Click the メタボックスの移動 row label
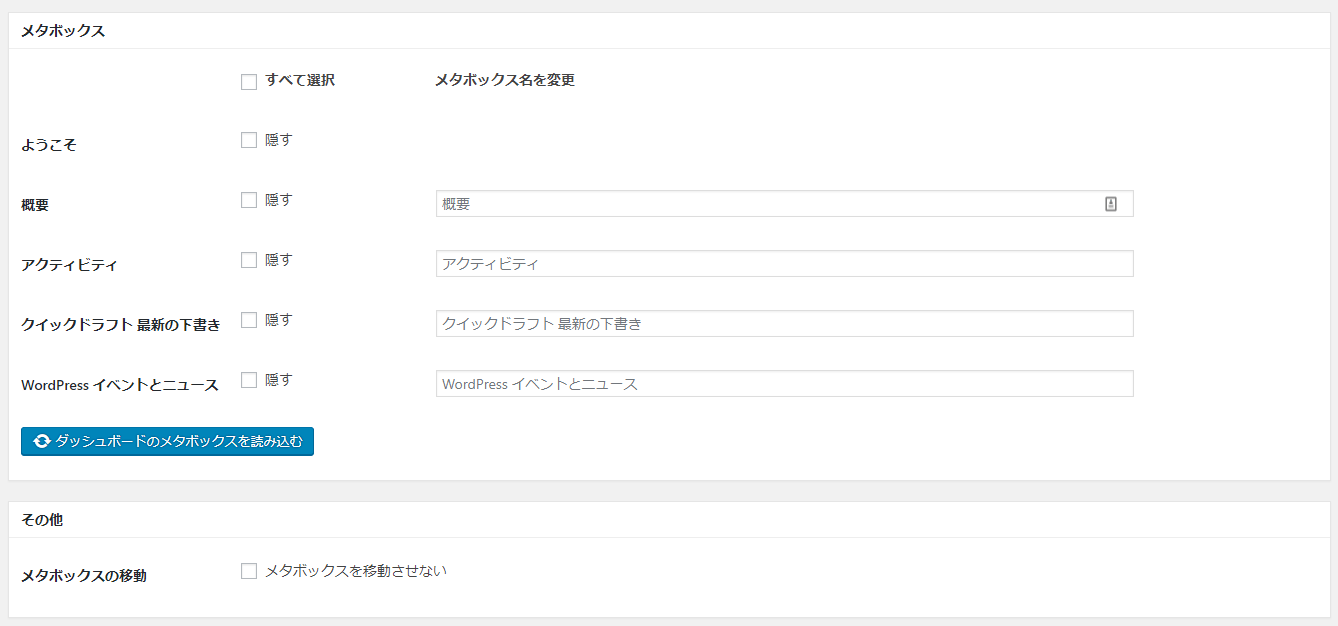The image size is (1338, 626). pos(84,576)
